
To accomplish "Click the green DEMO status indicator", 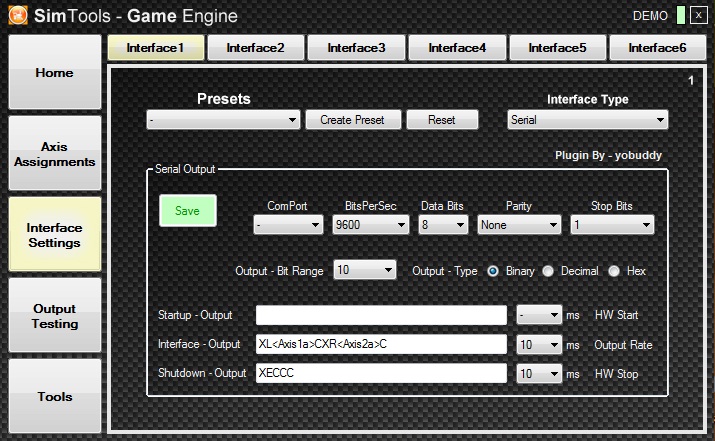I will click(680, 16).
